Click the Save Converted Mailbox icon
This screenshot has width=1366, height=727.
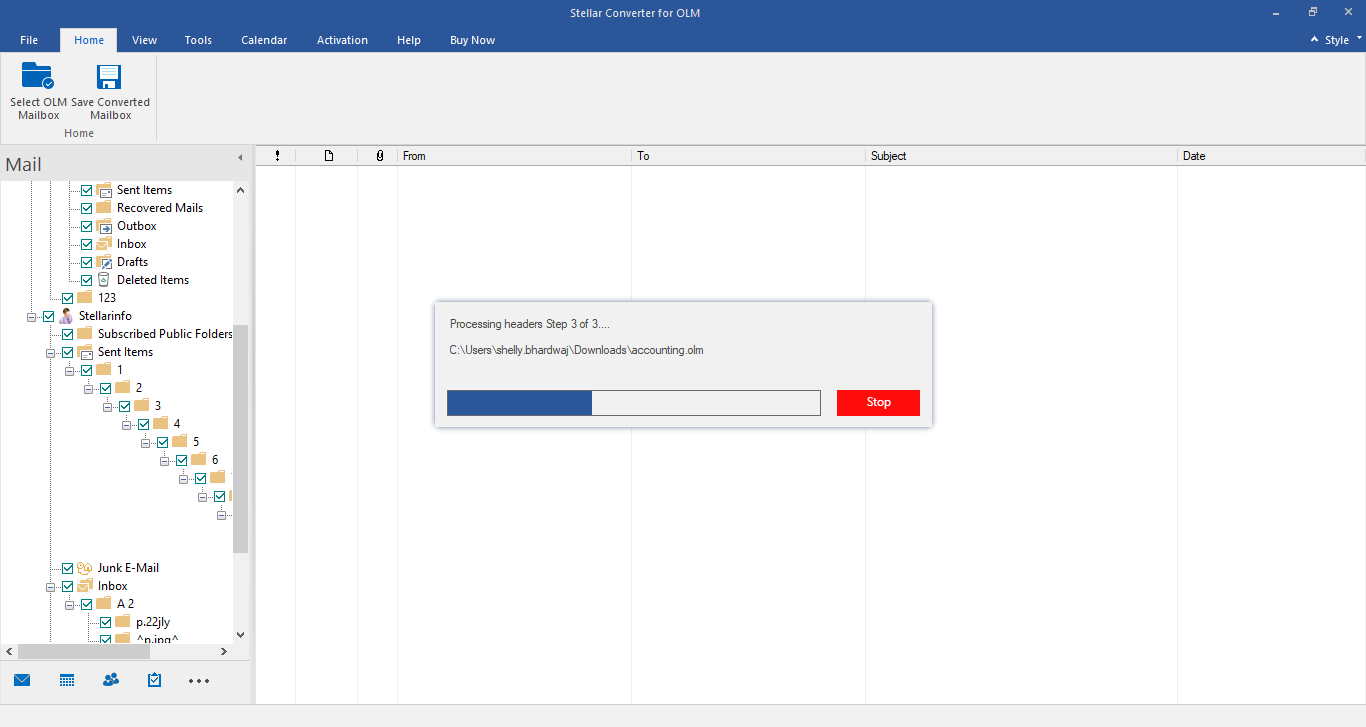click(109, 77)
